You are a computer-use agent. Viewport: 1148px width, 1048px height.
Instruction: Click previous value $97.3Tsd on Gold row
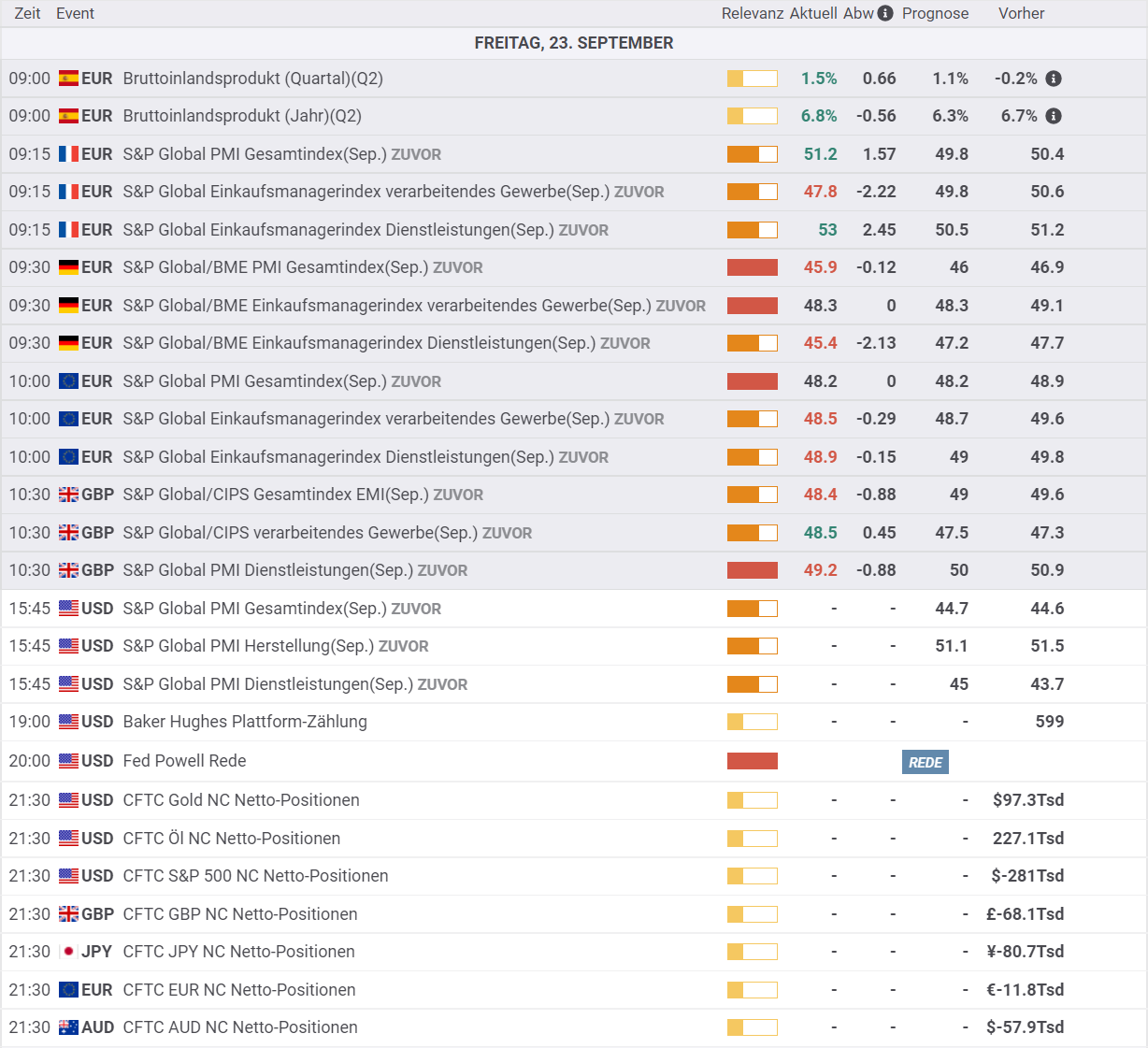click(1028, 800)
